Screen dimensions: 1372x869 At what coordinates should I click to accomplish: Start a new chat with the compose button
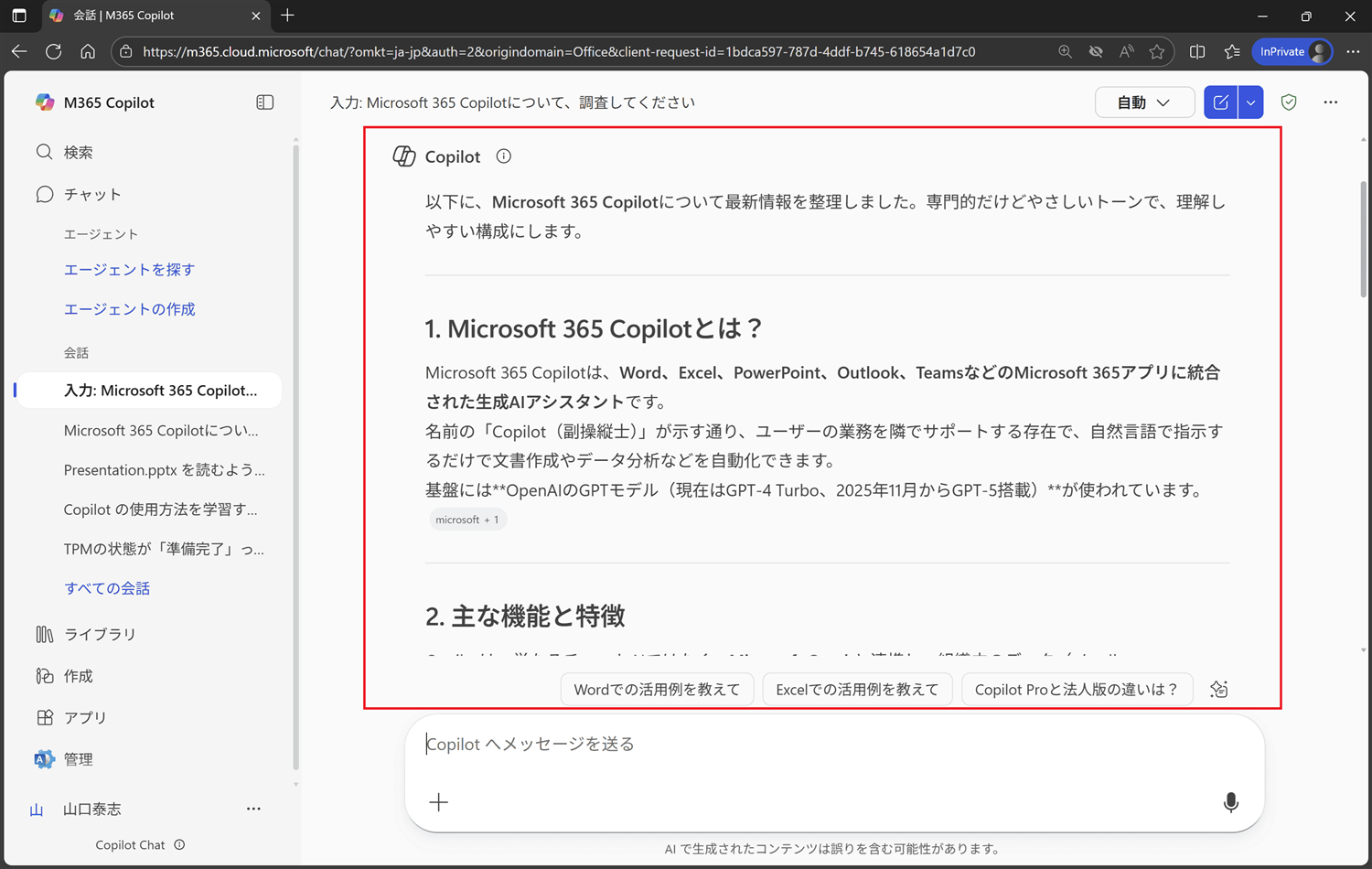coord(1220,102)
